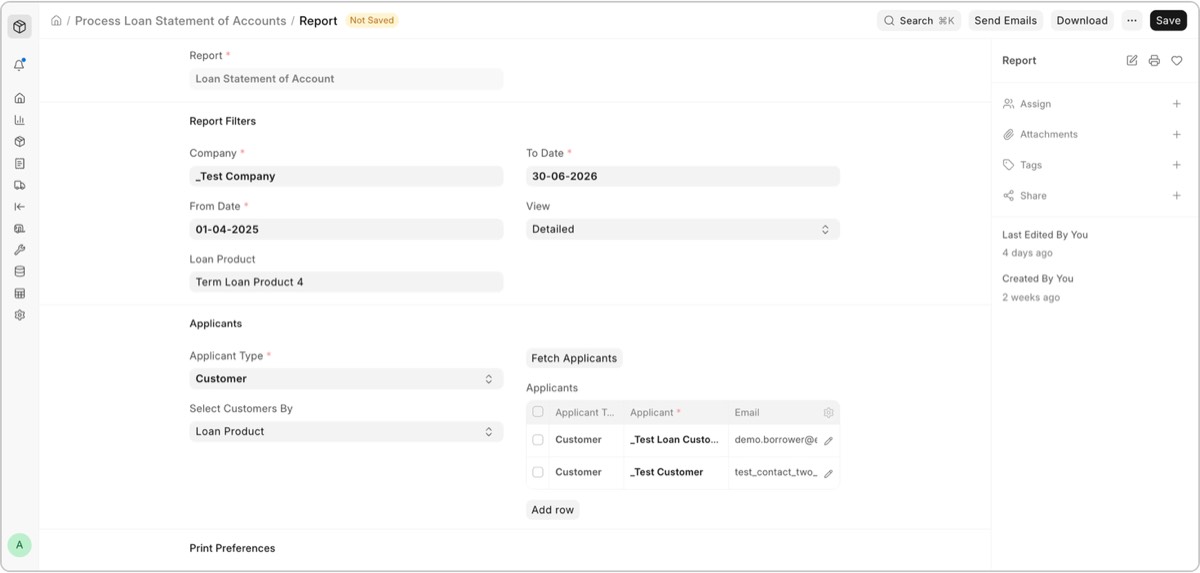This screenshot has height=573, width=1200.
Task: Add row to Applicants table
Action: pyautogui.click(x=552, y=510)
